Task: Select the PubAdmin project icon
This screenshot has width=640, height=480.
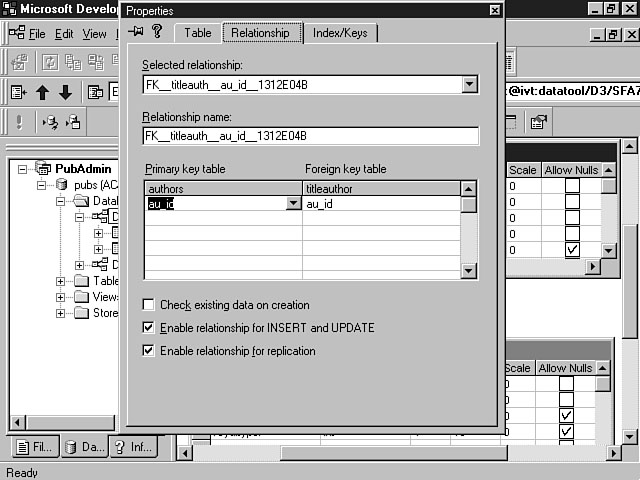Action: tap(43, 169)
